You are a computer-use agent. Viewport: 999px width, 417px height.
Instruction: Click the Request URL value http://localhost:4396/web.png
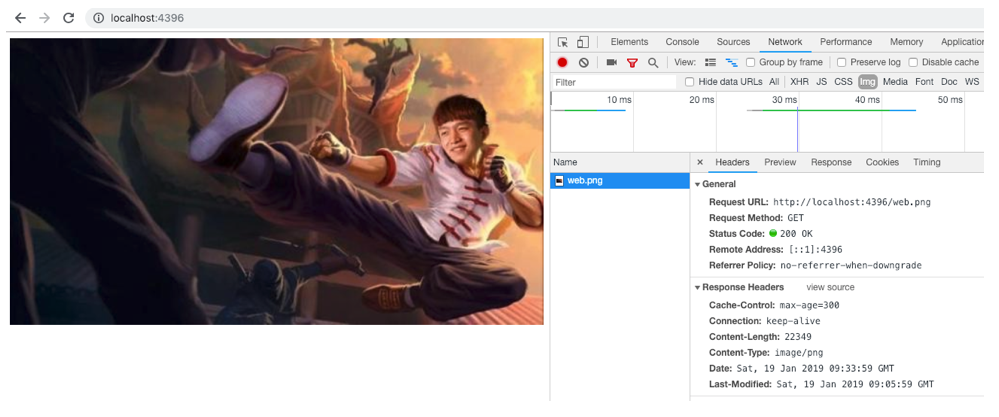coord(852,202)
